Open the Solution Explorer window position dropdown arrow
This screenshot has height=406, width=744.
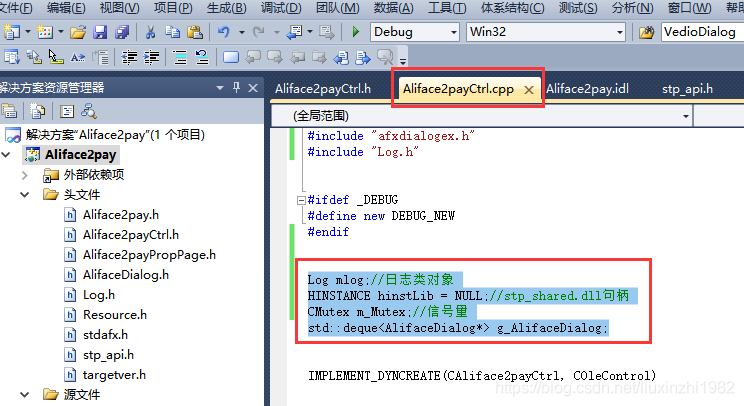tap(220, 88)
